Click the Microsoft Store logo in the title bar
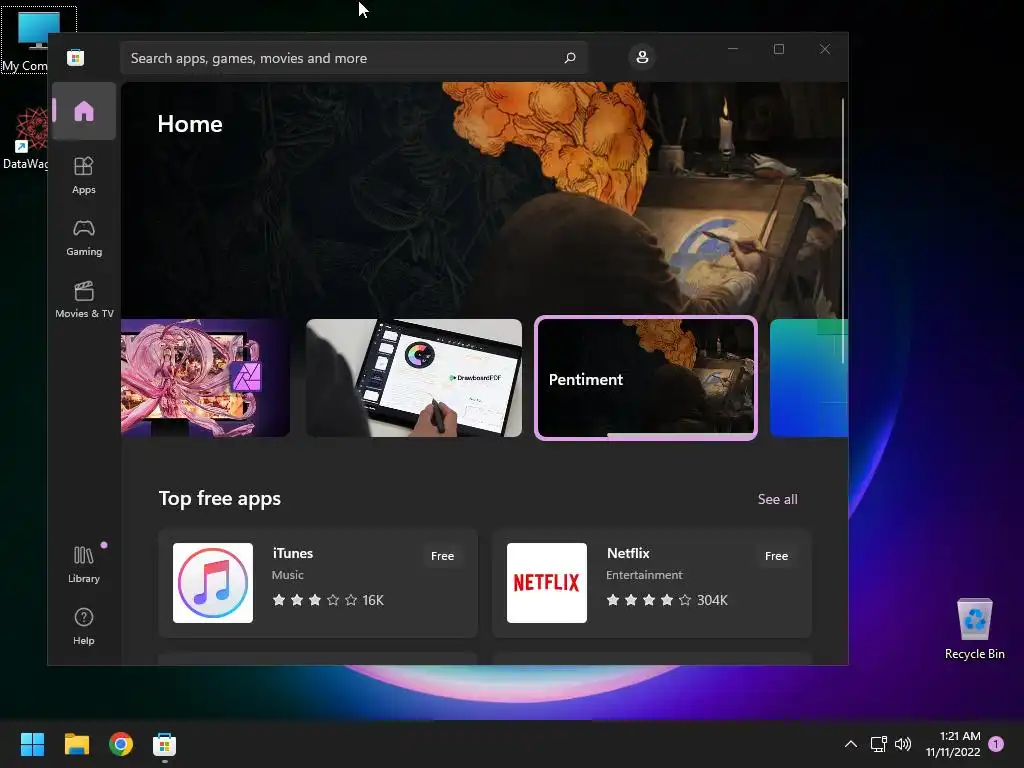 75,57
